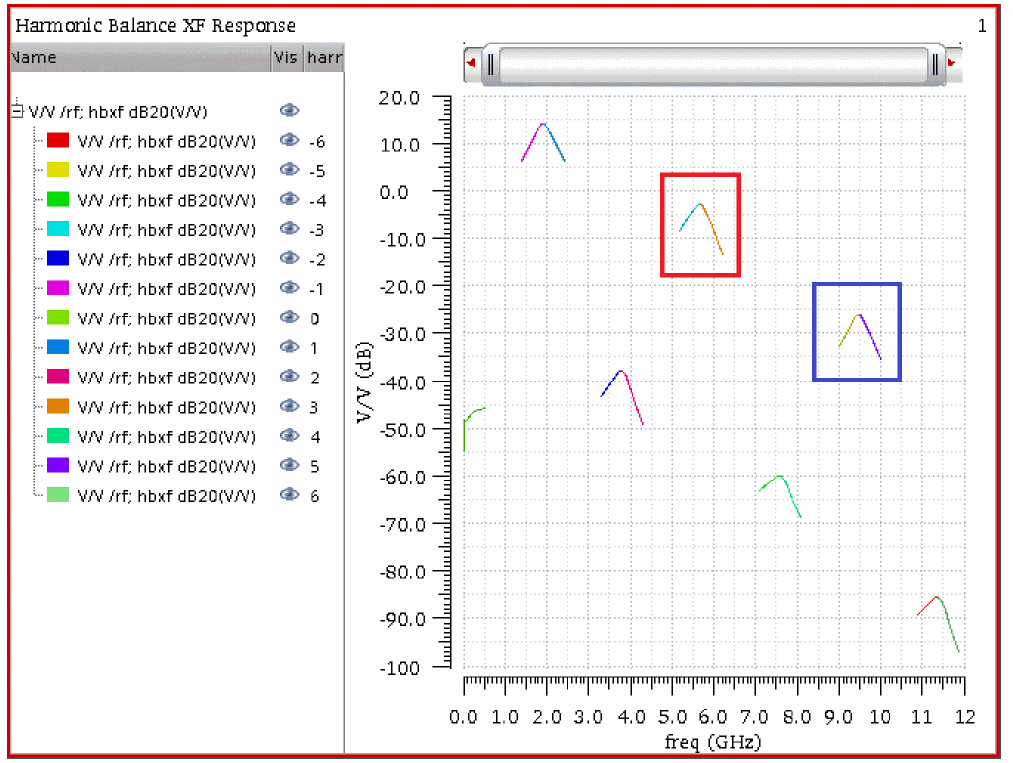Hide the harmonic 4 trace

coord(289,435)
